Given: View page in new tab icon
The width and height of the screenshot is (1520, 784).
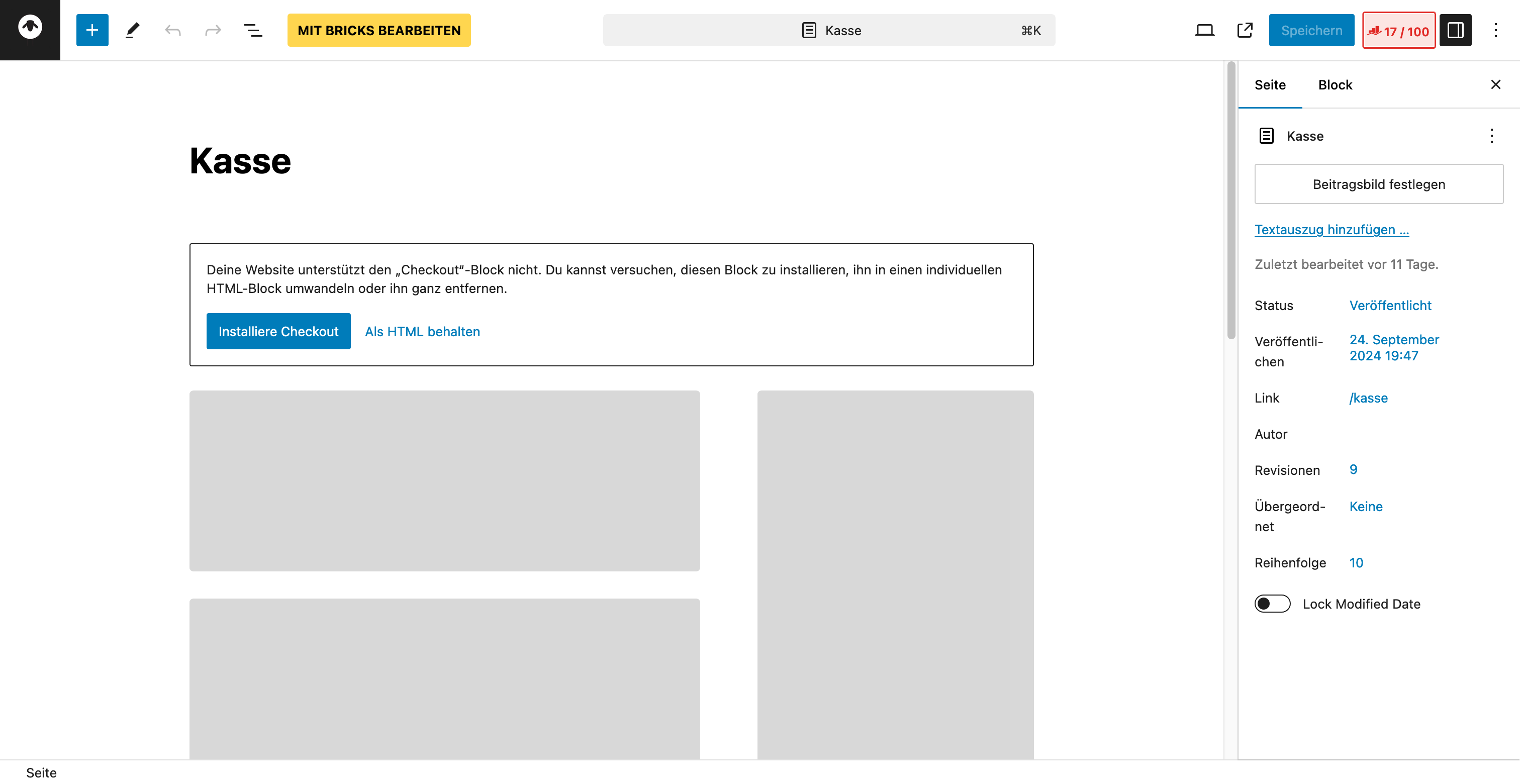Looking at the screenshot, I should click(1245, 30).
